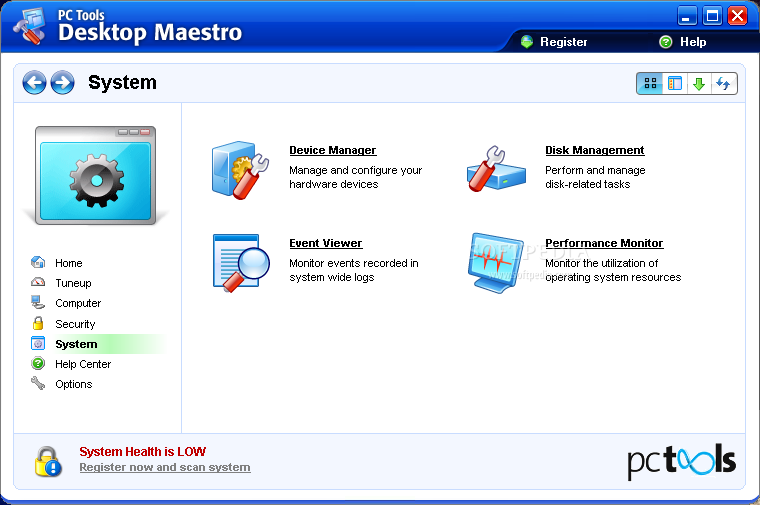
Task: Click 'Perform and manage disk-related tasks' text
Action: click(595, 177)
